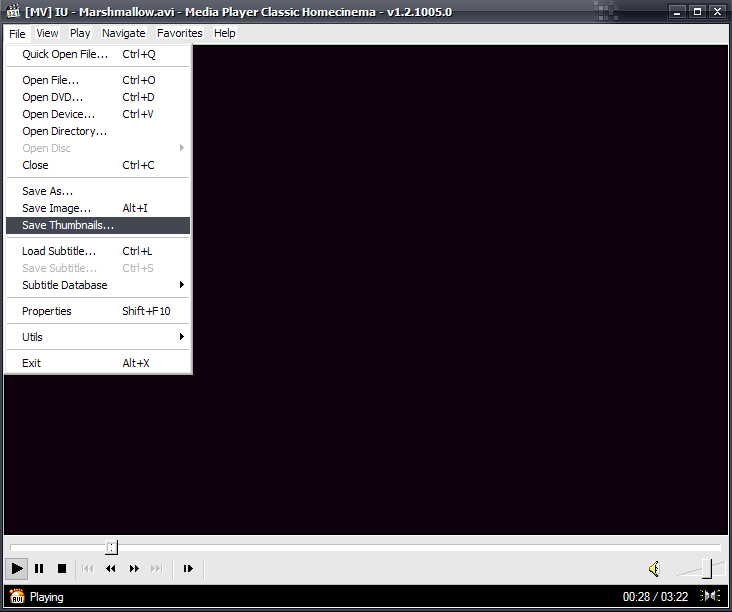
Task: Choose Quick Open File from menu
Action: pyautogui.click(x=98, y=54)
